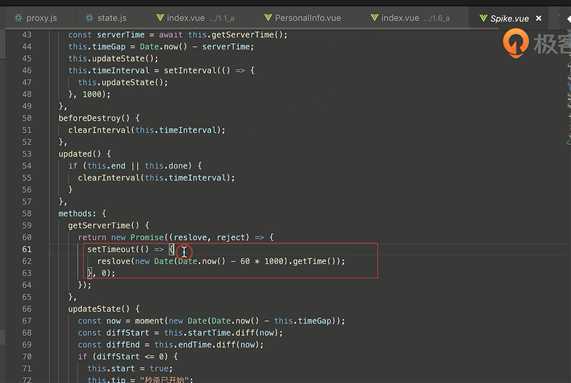Click line number 61 in the gutter

tap(27, 249)
